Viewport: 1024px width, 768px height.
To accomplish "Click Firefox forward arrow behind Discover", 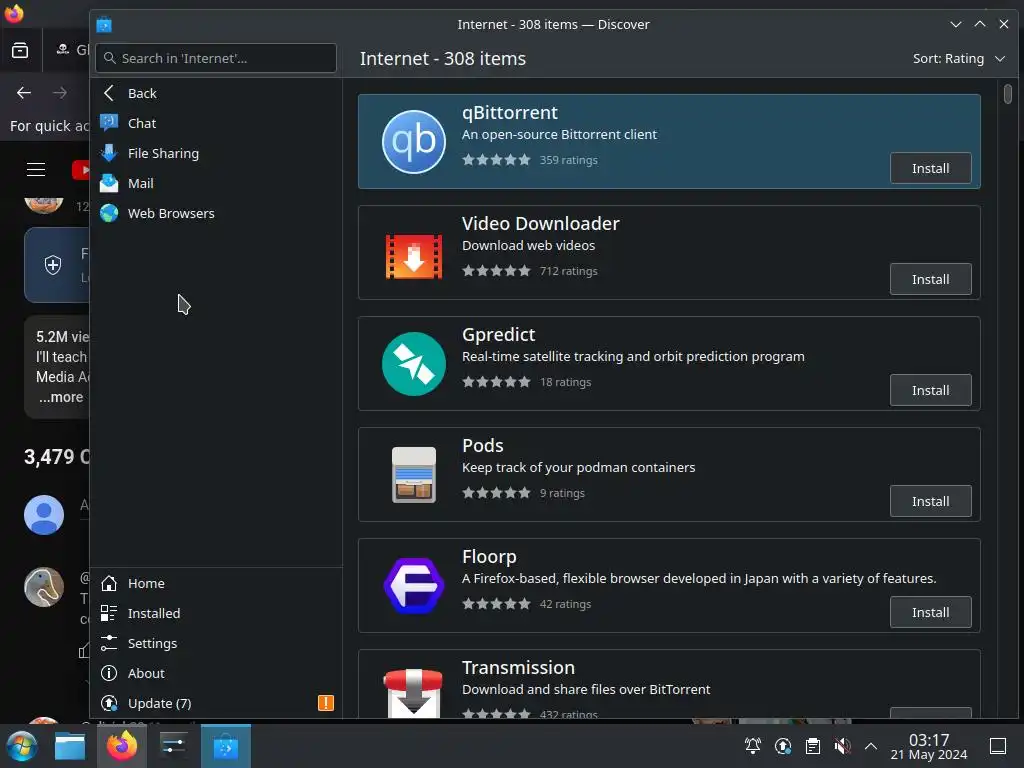I will pos(59,93).
